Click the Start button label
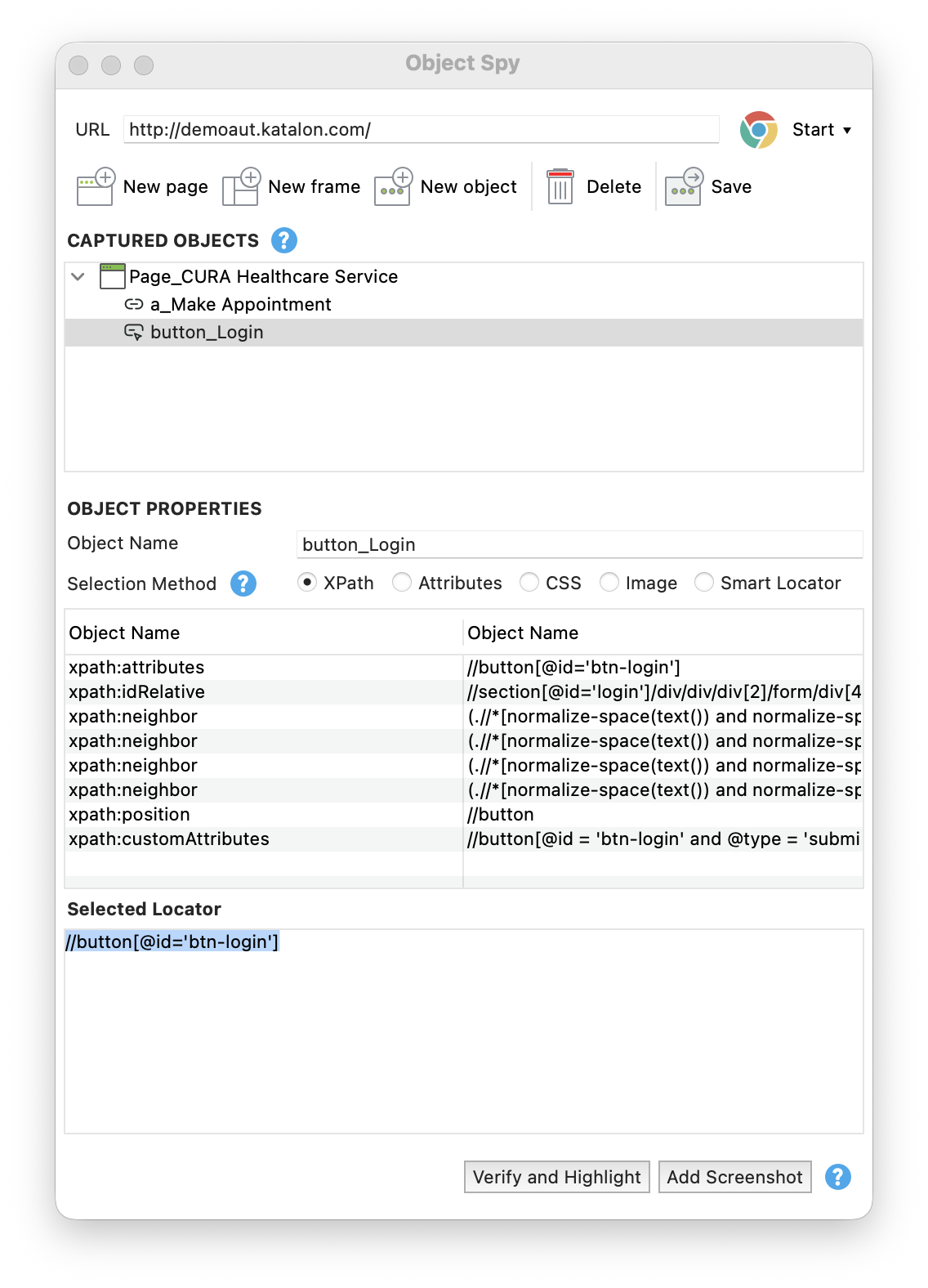The width and height of the screenshot is (928, 1288). [x=813, y=130]
